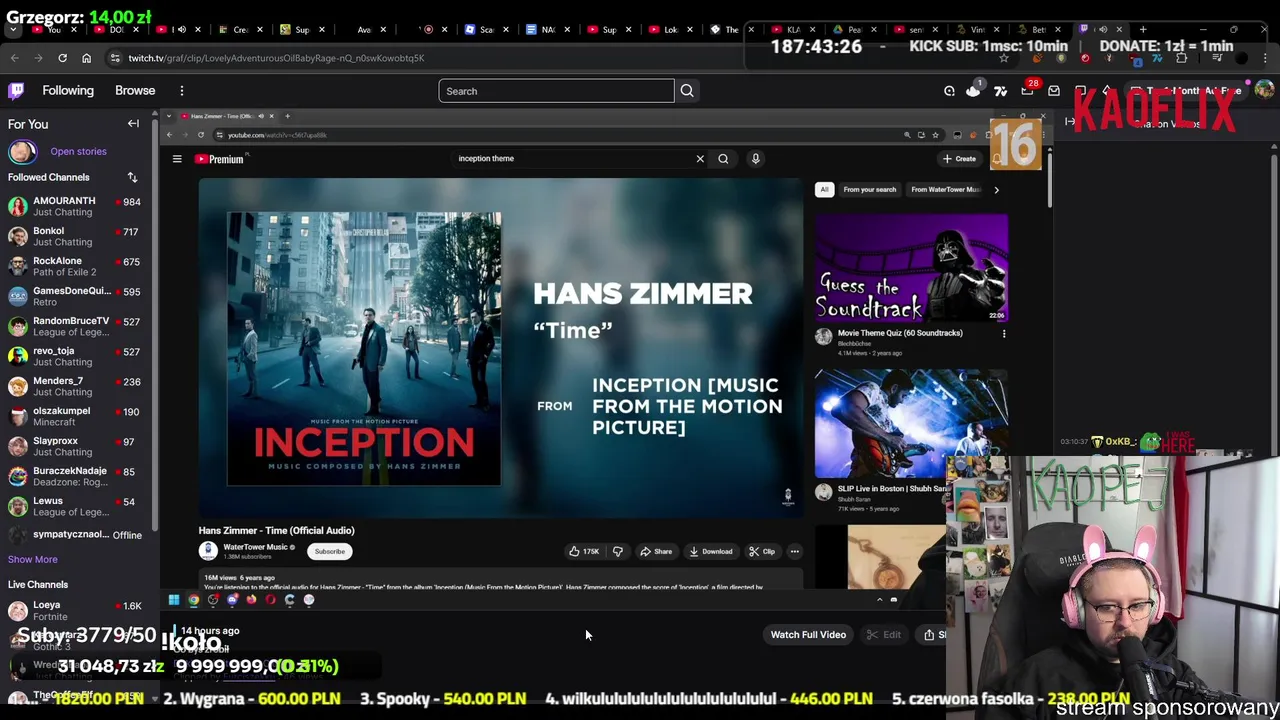
Task: Open the tab search dropdown arrow
Action: click(x=12, y=30)
